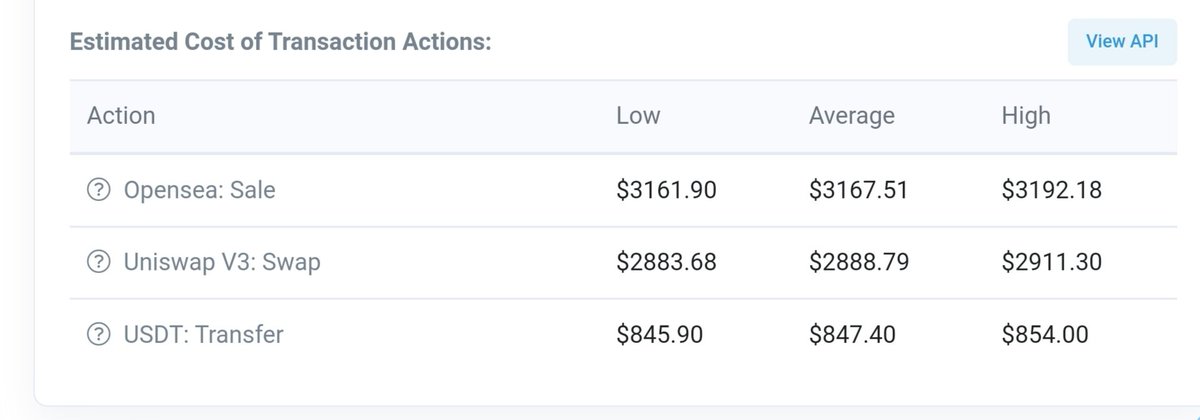Click Uniswap low cost value $2883.68
1200x420 pixels.
pos(666,262)
